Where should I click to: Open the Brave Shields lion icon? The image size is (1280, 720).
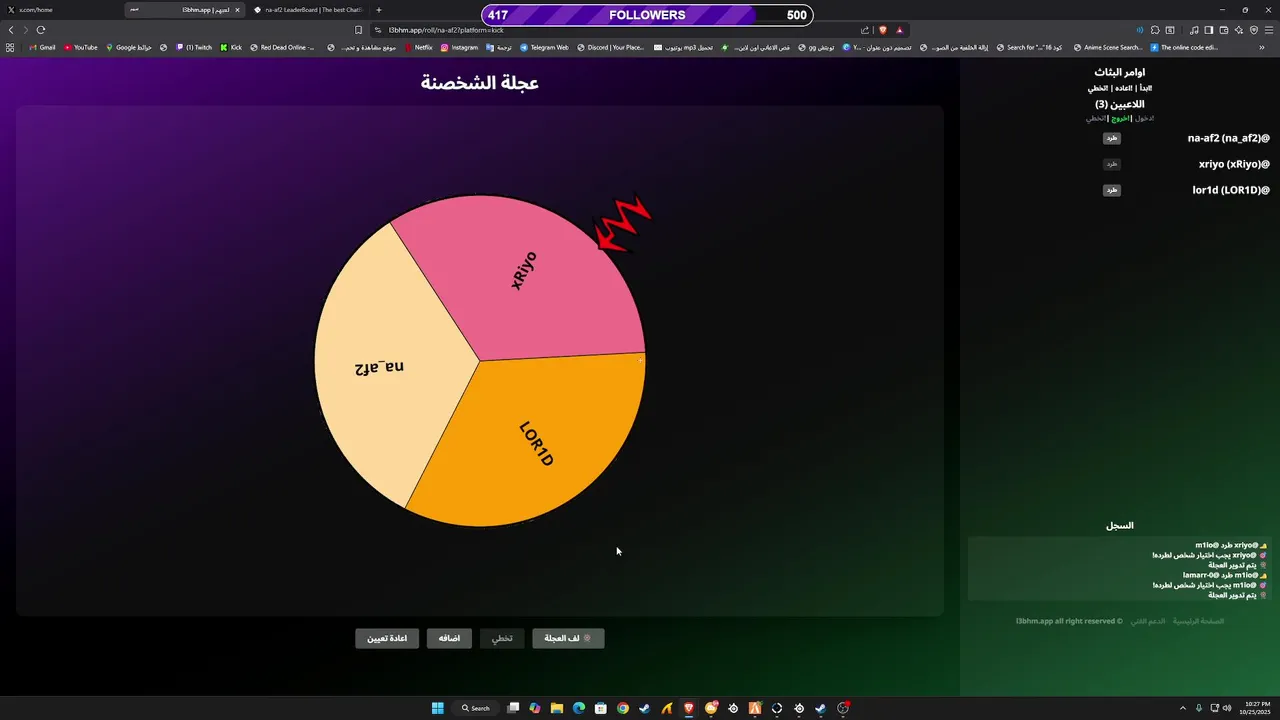pyautogui.click(x=882, y=30)
